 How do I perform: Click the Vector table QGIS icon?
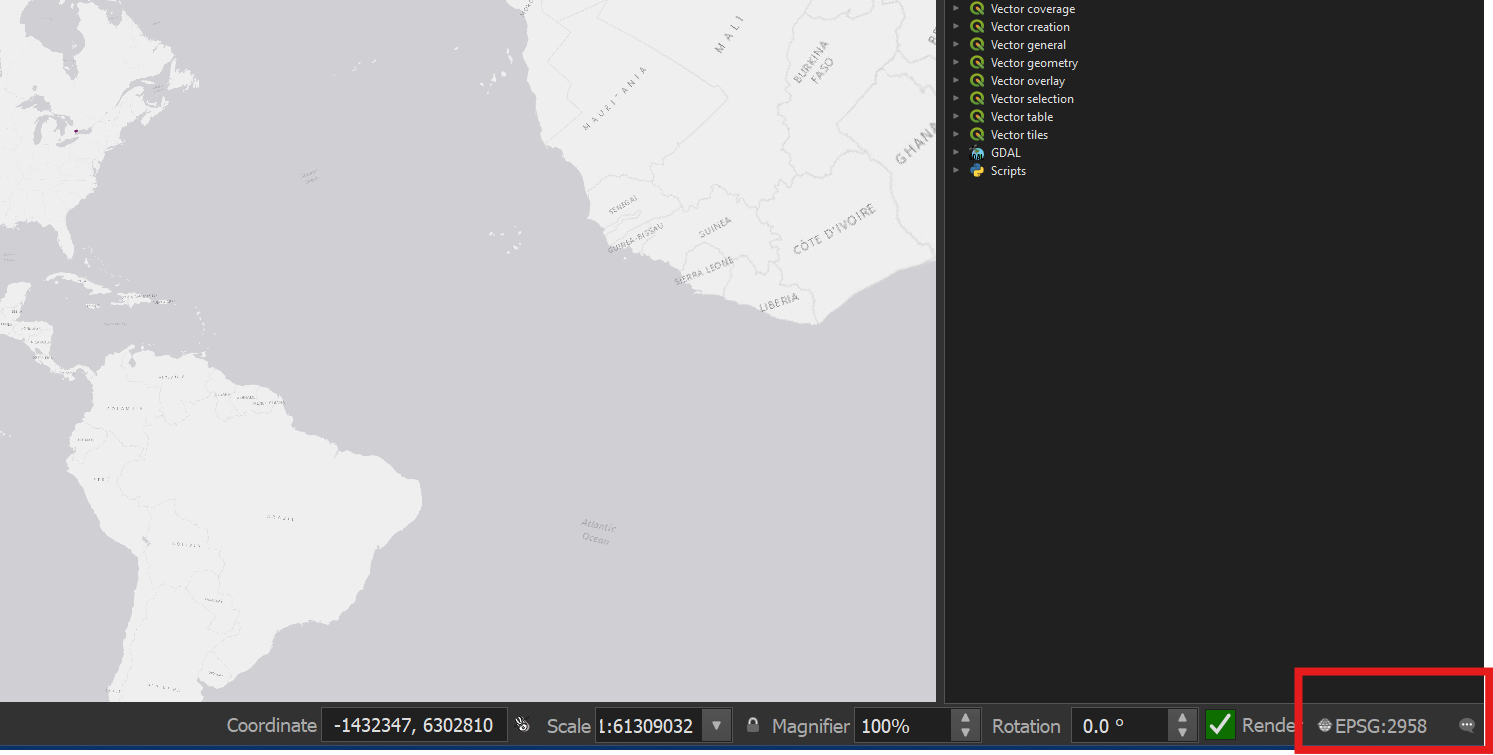977,117
